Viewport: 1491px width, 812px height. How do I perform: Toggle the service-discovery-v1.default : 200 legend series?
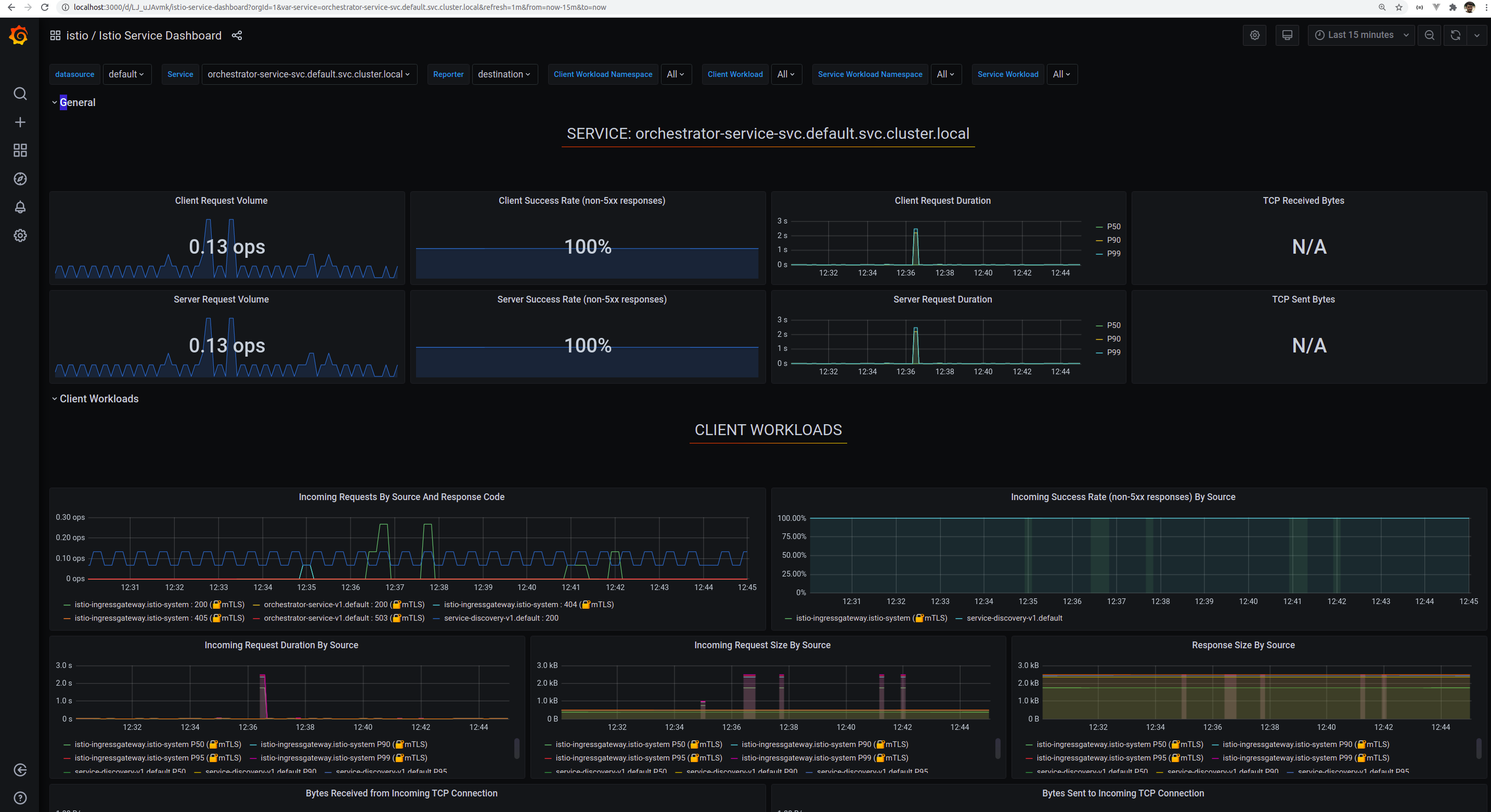[x=501, y=618]
